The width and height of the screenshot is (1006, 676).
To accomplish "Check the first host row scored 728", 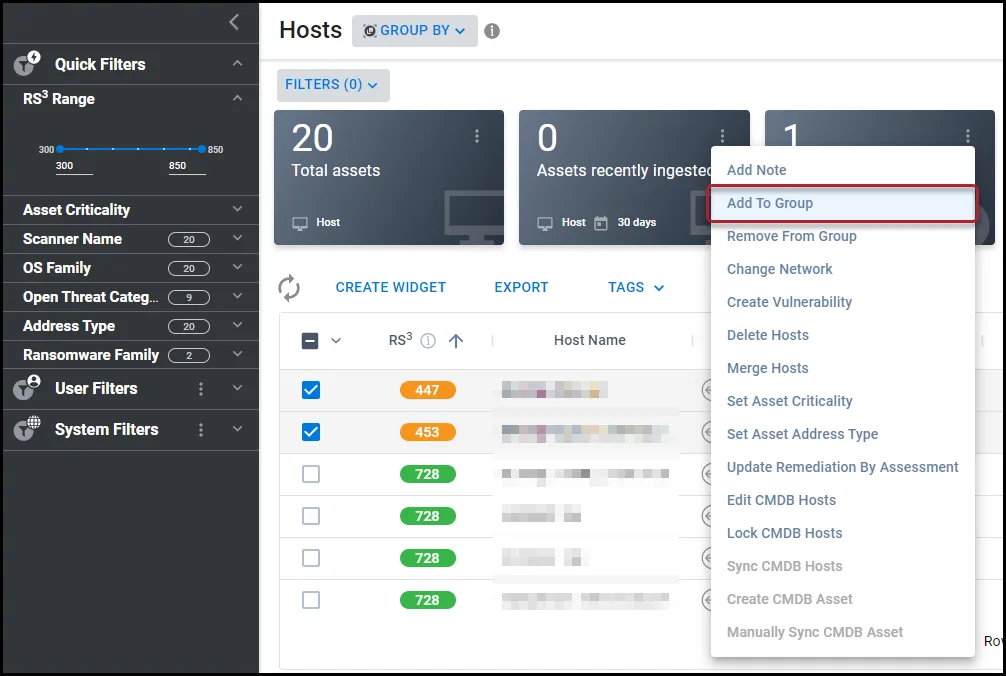I will 311,474.
